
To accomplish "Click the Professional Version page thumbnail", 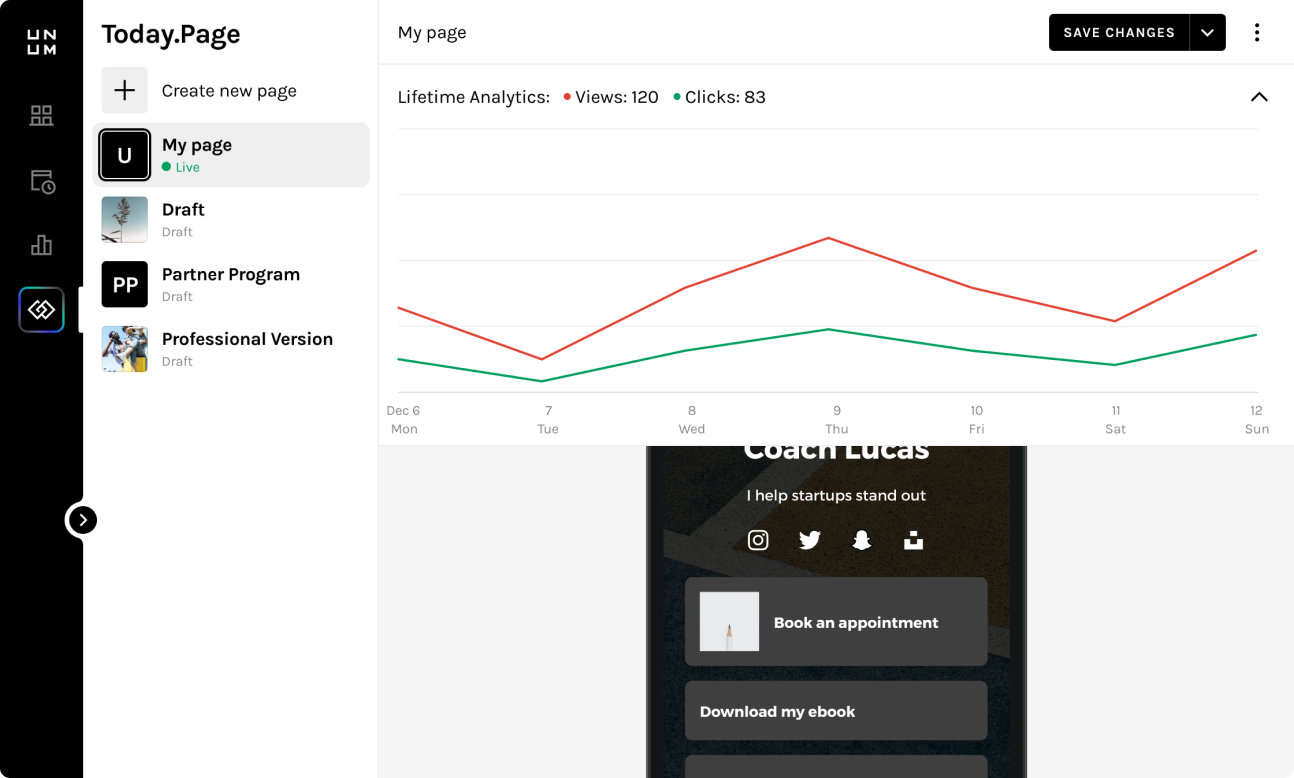I will [124, 349].
